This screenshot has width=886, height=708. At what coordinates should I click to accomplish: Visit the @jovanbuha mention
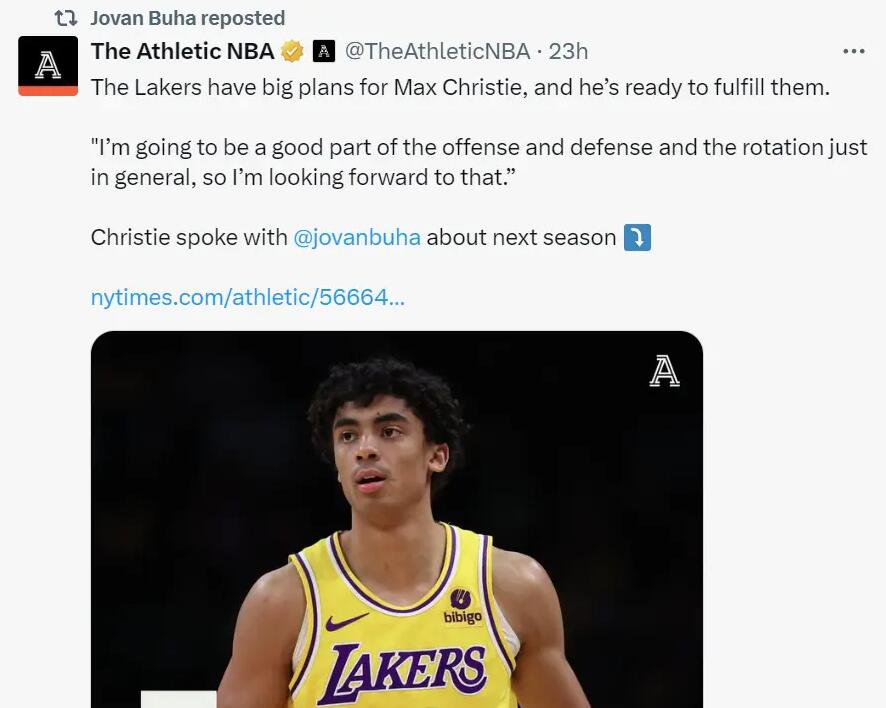point(357,238)
